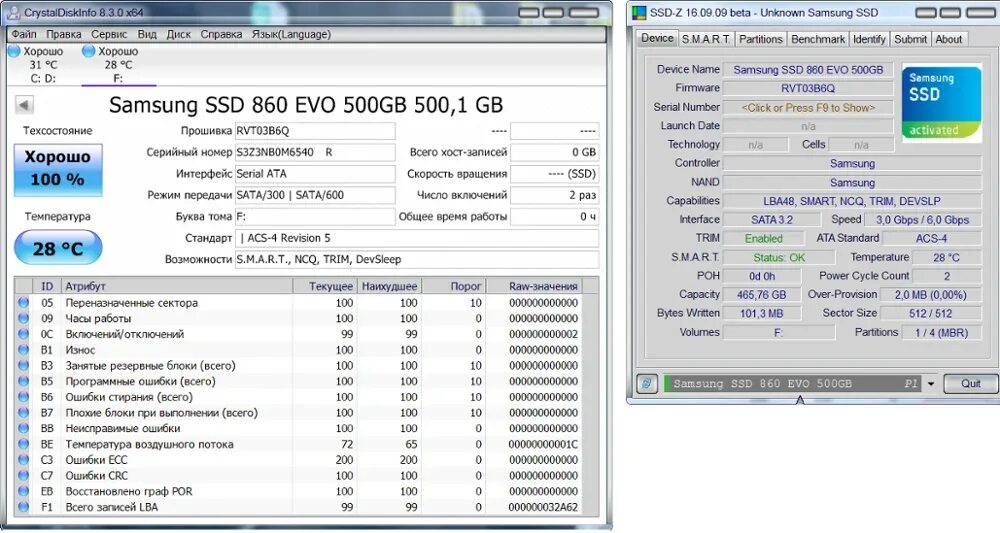Click the status orb for attribute 09 Часы работы
1000x533 pixels.
tap(24, 318)
